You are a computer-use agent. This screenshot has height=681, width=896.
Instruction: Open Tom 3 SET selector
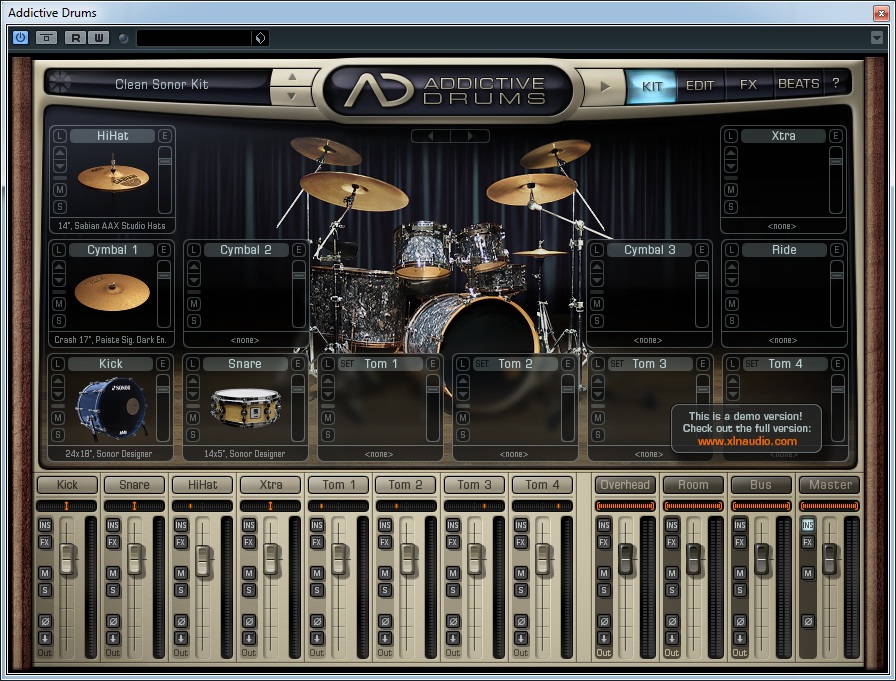617,364
